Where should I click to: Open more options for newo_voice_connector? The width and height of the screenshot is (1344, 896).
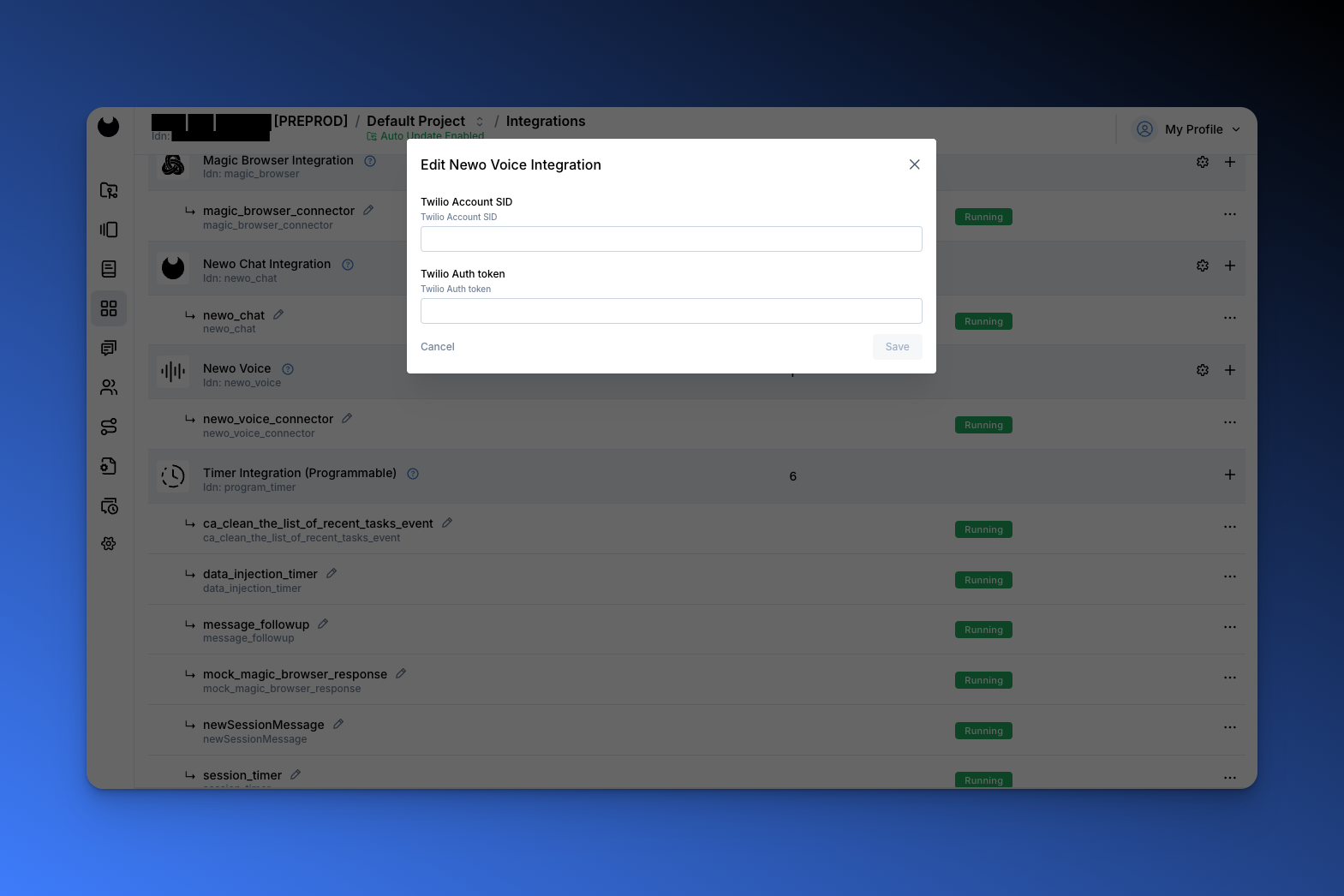pos(1230,422)
